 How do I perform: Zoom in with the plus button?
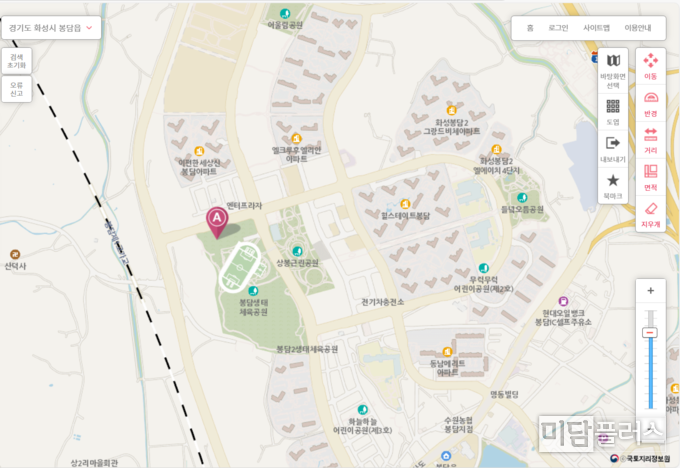[x=651, y=291]
